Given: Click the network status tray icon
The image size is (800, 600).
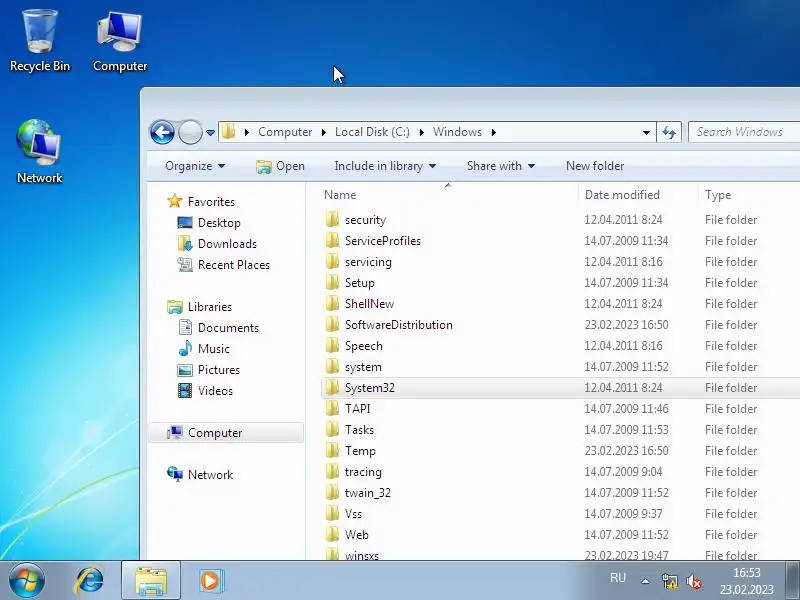Looking at the screenshot, I should pyautogui.click(x=669, y=581).
